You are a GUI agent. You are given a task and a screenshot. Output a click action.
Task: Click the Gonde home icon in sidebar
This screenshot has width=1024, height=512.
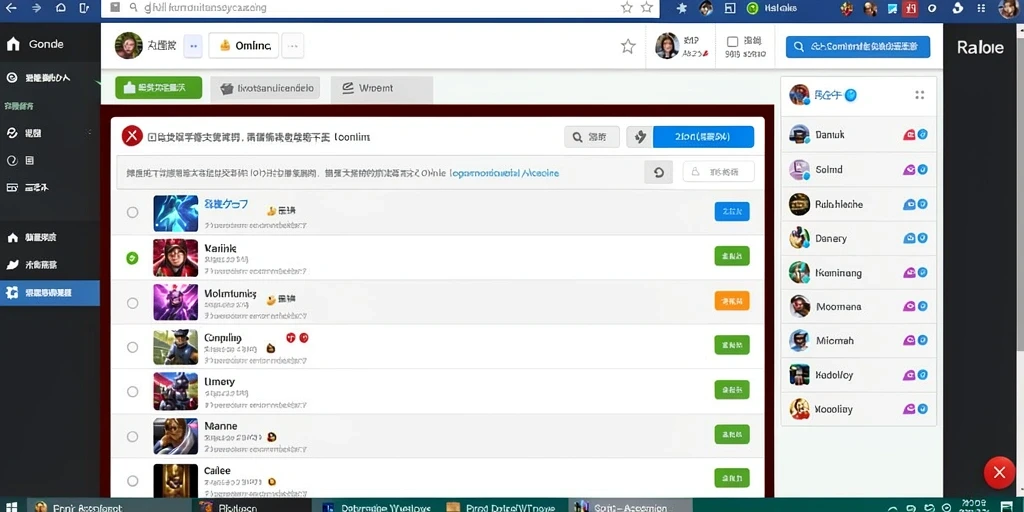tap(13, 44)
